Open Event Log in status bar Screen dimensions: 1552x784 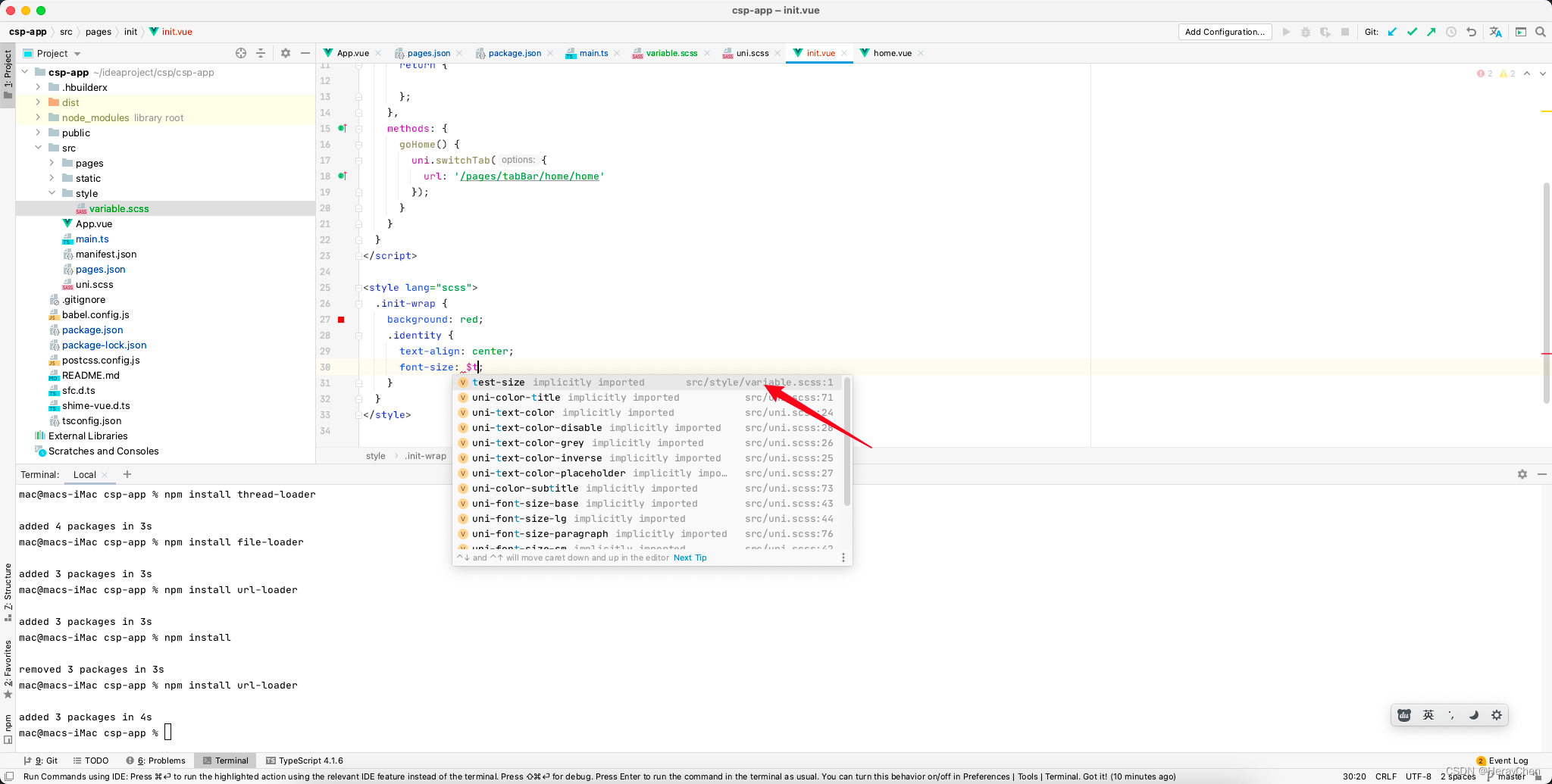(x=1503, y=761)
